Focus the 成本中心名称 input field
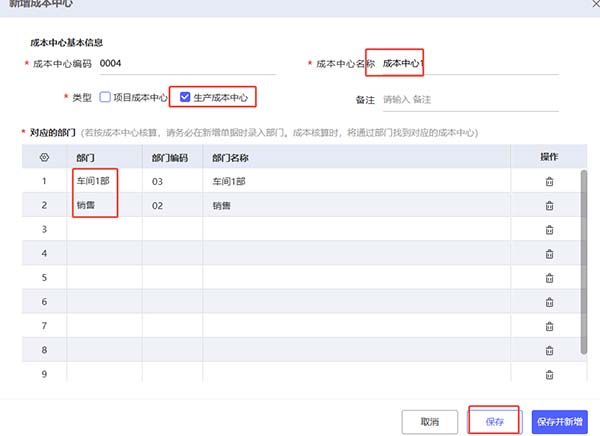The width and height of the screenshot is (600, 436). tap(471, 64)
